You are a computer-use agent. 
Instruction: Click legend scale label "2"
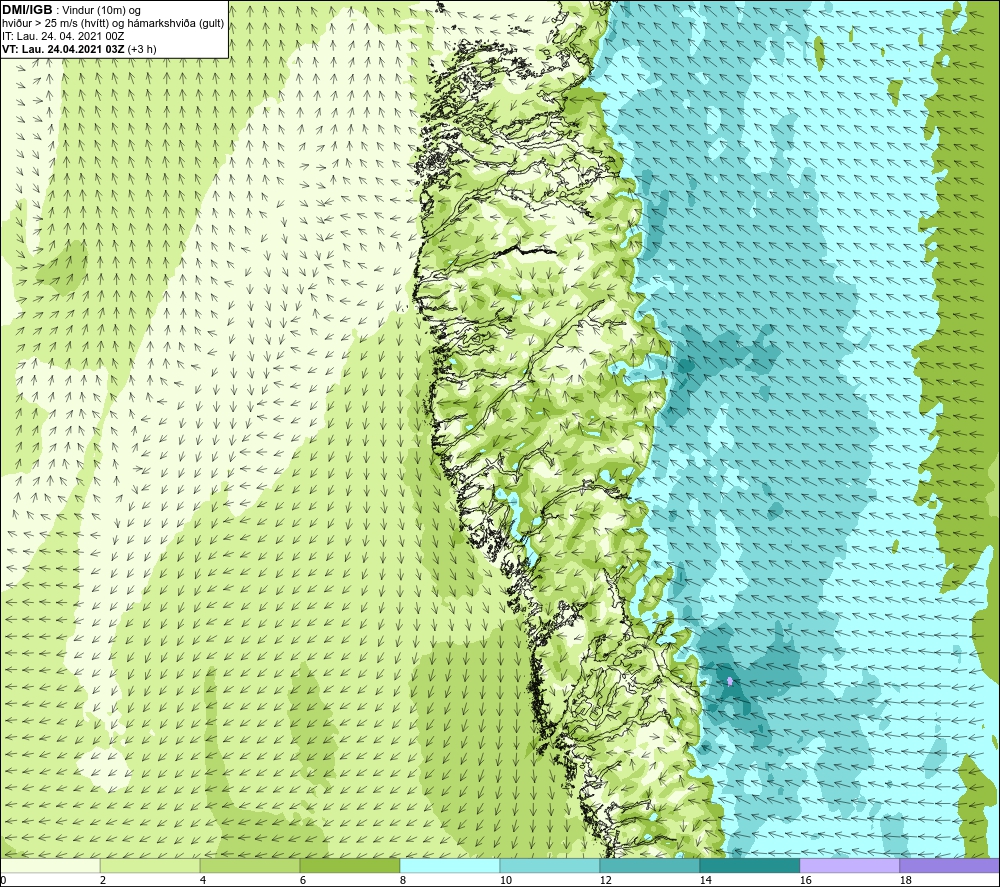(x=103, y=881)
